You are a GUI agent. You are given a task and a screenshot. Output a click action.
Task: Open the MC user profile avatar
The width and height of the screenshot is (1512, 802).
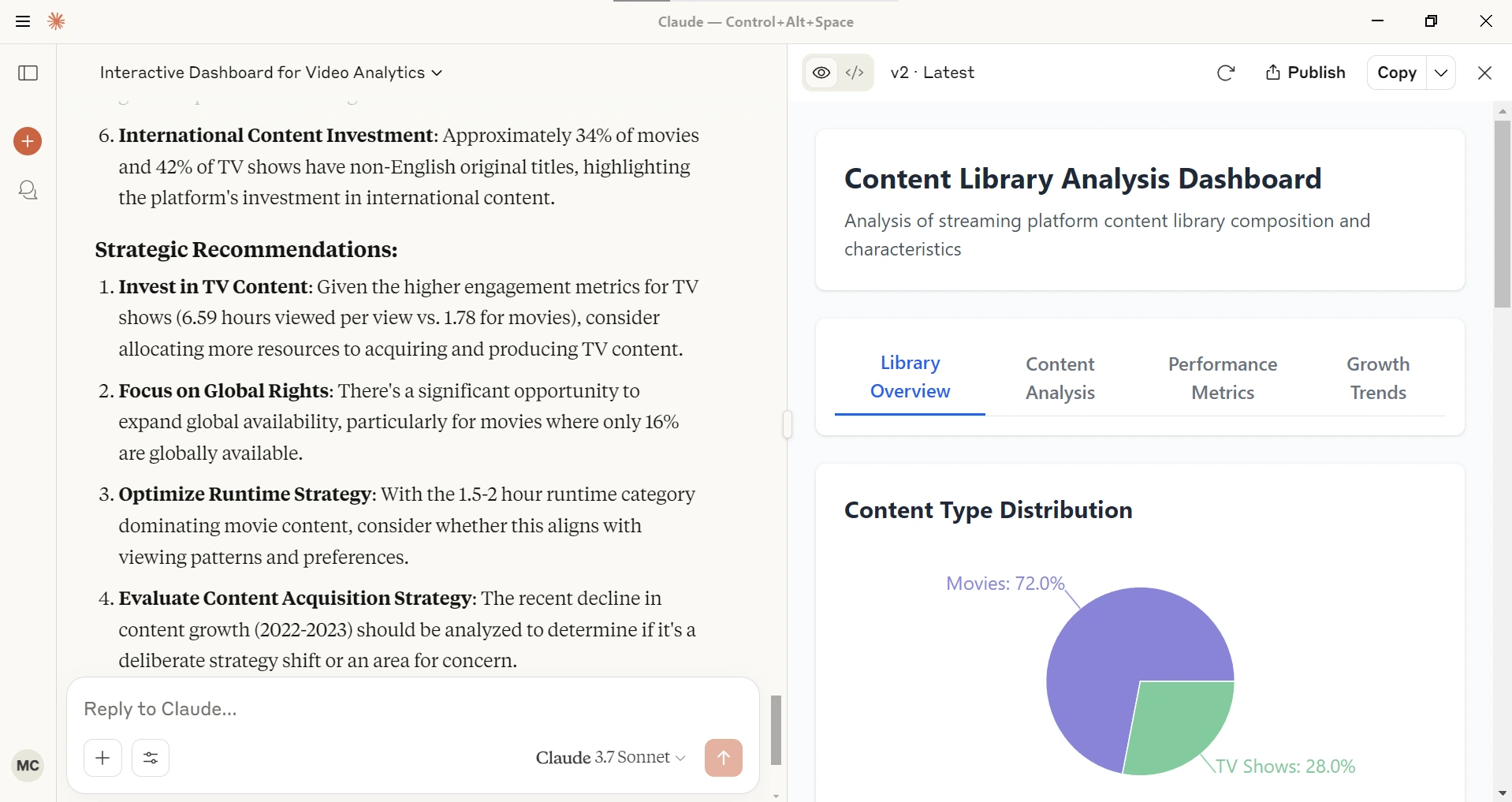point(28,766)
